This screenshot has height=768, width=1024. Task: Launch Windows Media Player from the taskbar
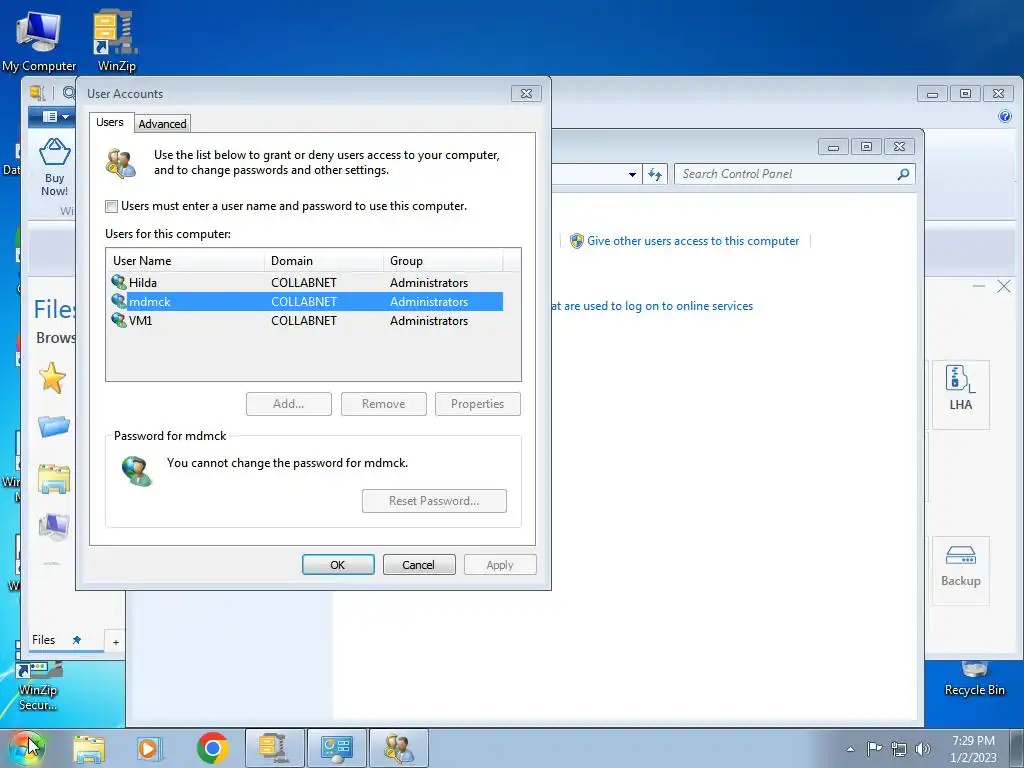[148, 749]
